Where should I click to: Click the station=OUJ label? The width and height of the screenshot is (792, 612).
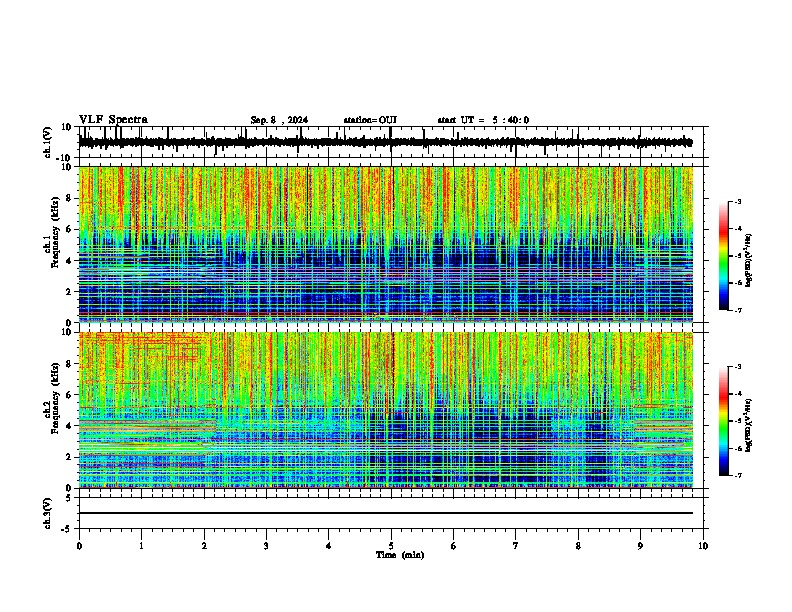370,120
